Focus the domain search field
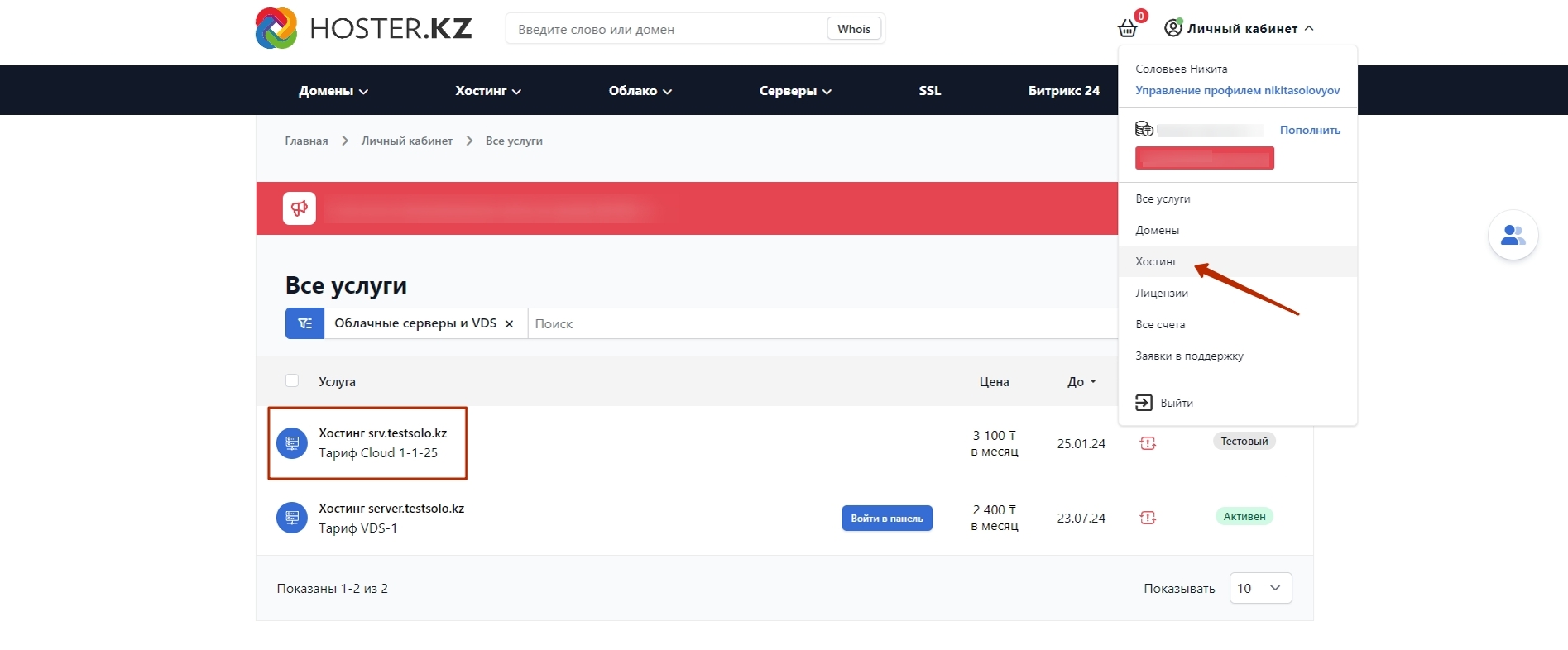Viewport: 1568px width, 650px height. point(666,29)
